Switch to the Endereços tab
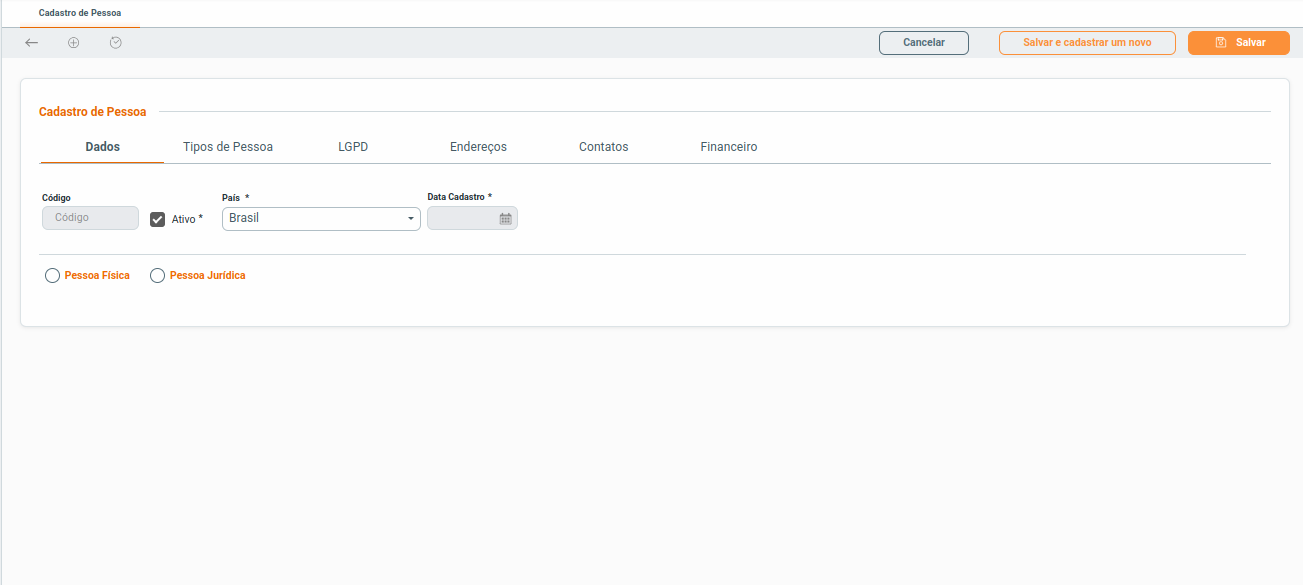Screen dimensions: 1303x585 click(478, 147)
